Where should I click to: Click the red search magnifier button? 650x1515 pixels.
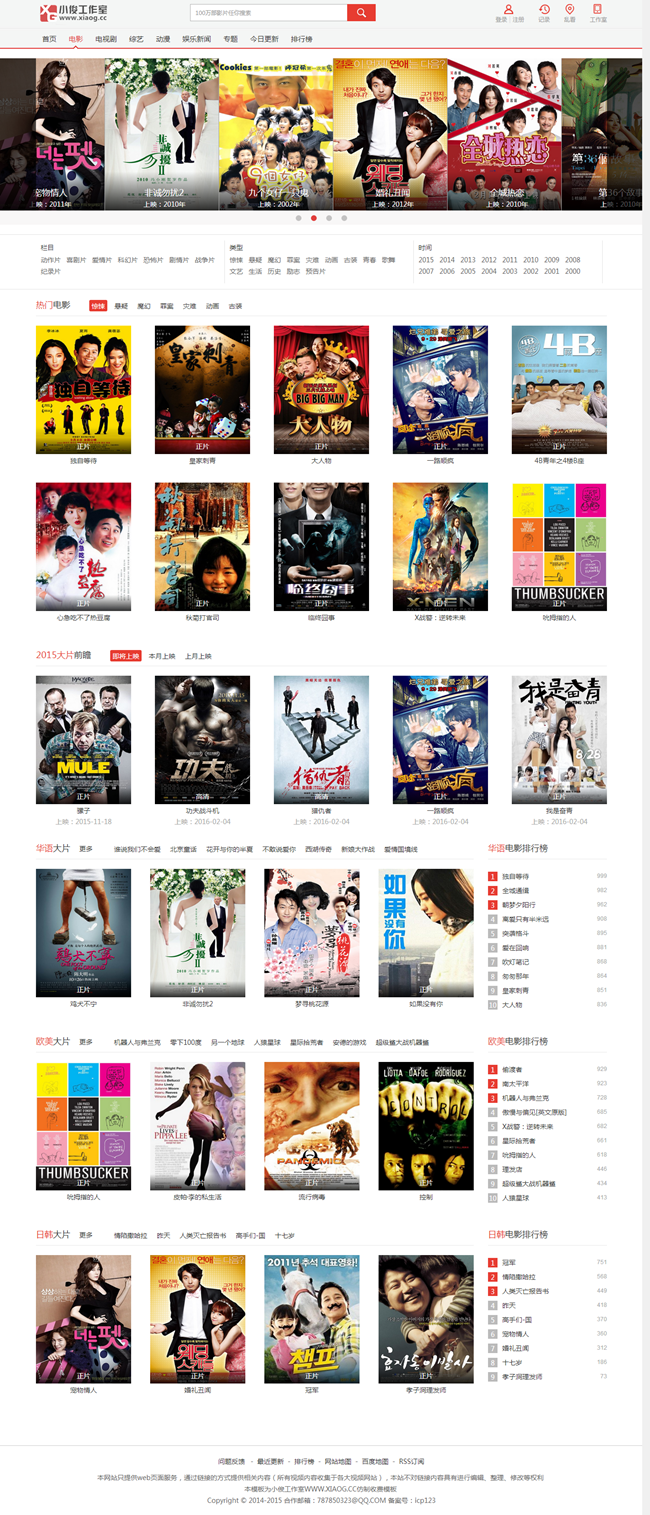coord(361,12)
